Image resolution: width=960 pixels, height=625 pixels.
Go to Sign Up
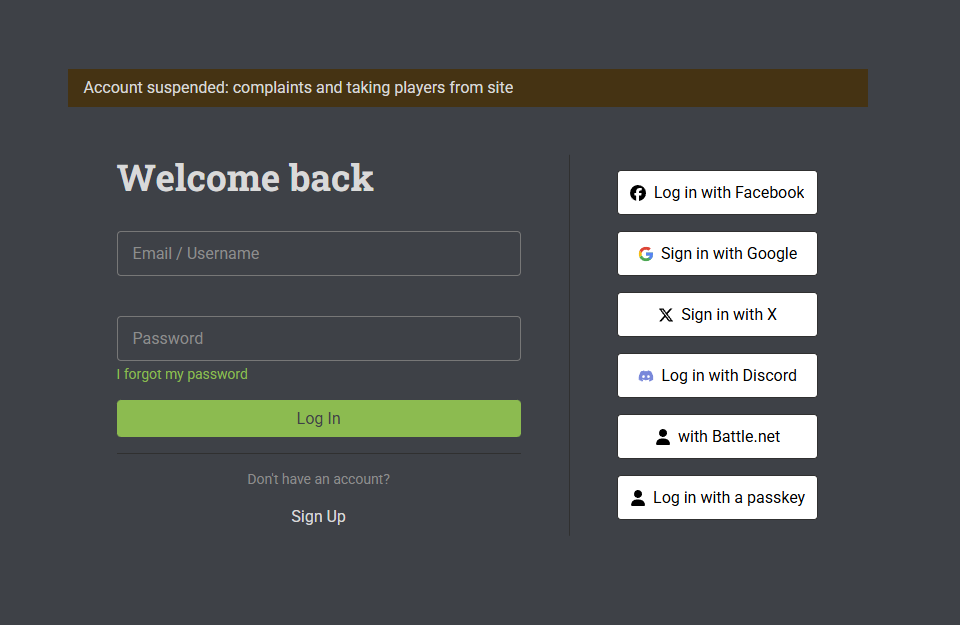(318, 517)
